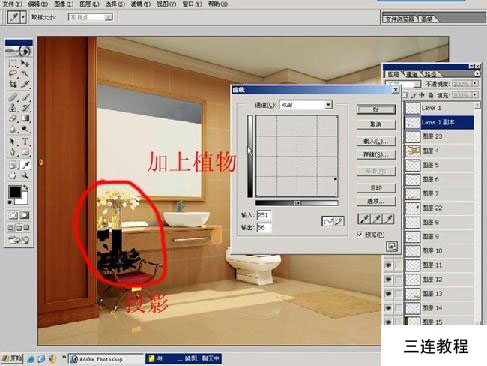
Task: Hide layer 图层 11 with eye icon
Action: pyautogui.click(x=388, y=265)
